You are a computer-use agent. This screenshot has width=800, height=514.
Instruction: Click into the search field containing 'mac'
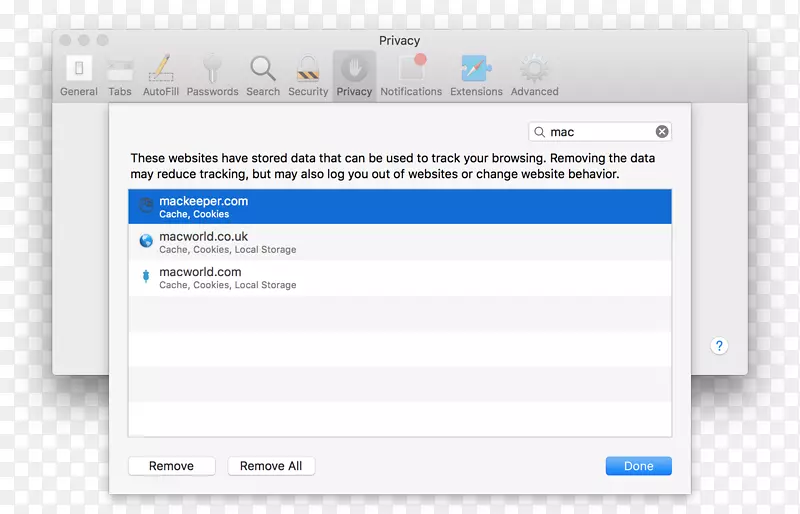pos(599,132)
